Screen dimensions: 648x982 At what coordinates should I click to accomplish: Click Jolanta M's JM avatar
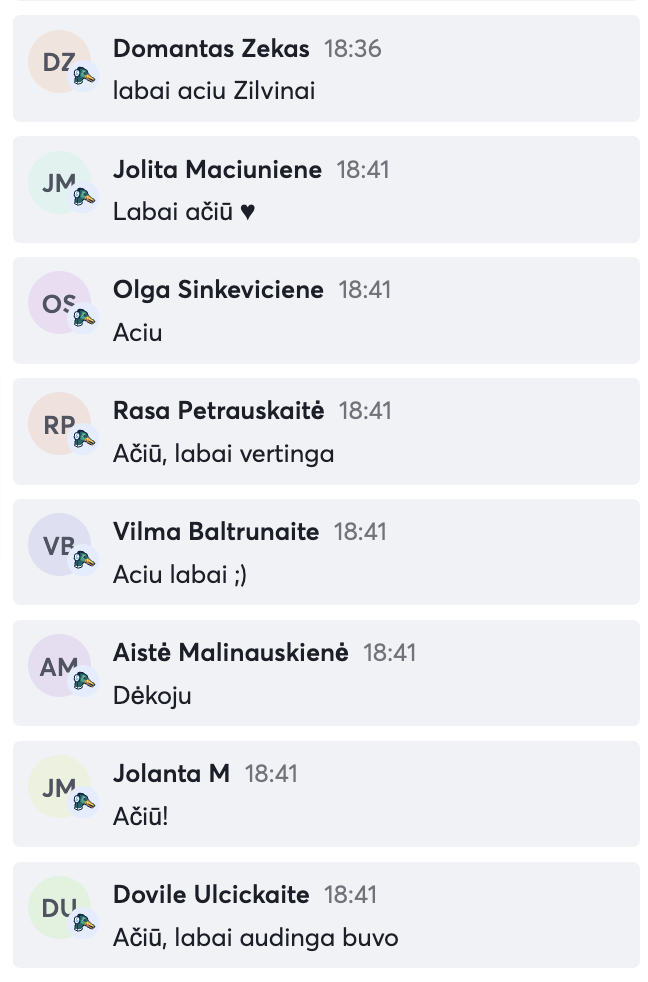[59, 787]
